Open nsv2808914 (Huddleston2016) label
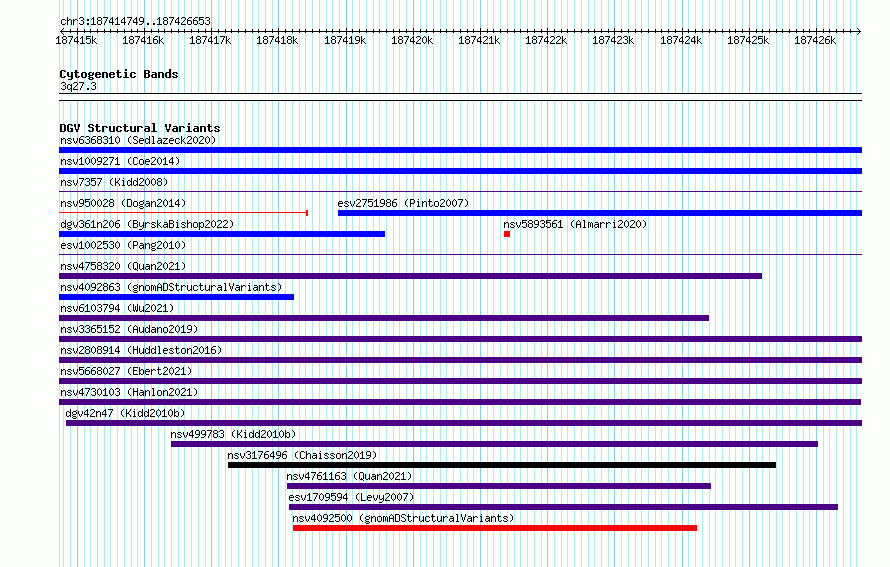Viewport: 890px width, 567px height. tap(141, 350)
